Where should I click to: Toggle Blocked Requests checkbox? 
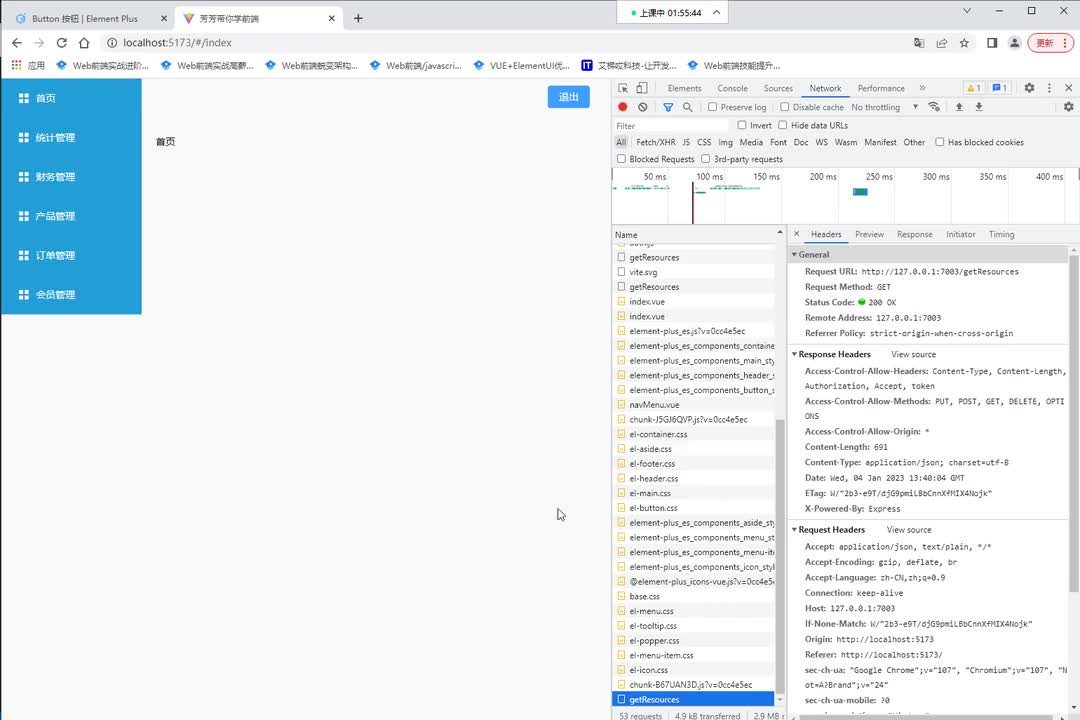coord(621,159)
